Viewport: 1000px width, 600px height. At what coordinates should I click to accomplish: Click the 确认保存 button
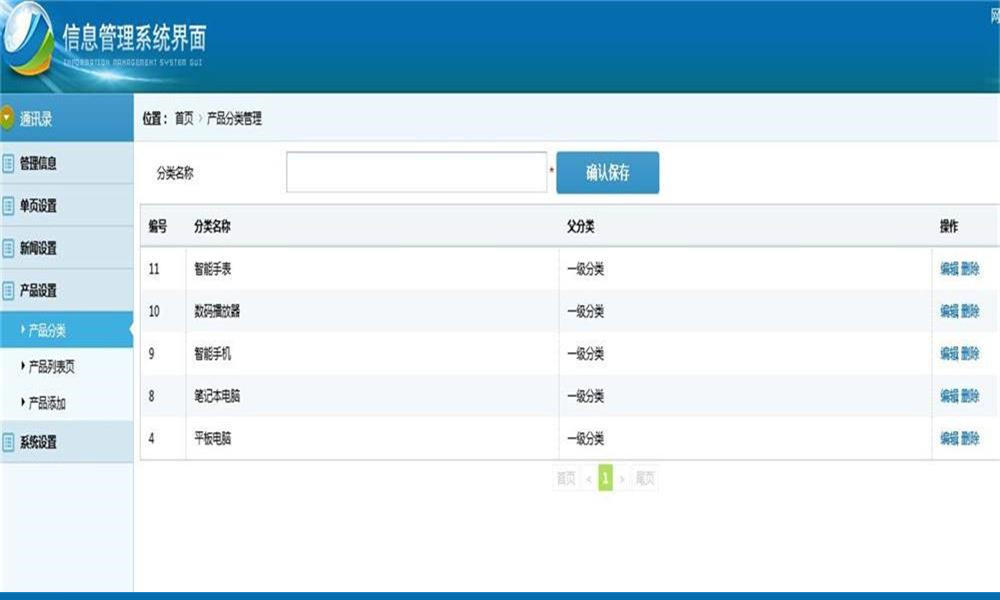608,172
